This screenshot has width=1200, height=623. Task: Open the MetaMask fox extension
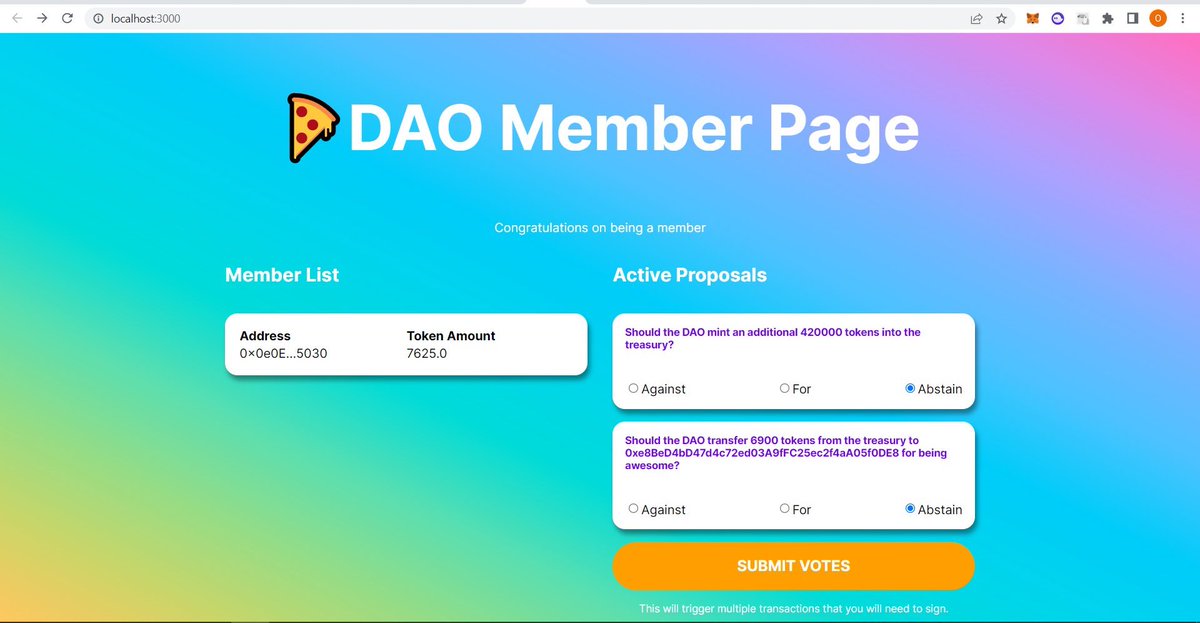pyautogui.click(x=1033, y=18)
